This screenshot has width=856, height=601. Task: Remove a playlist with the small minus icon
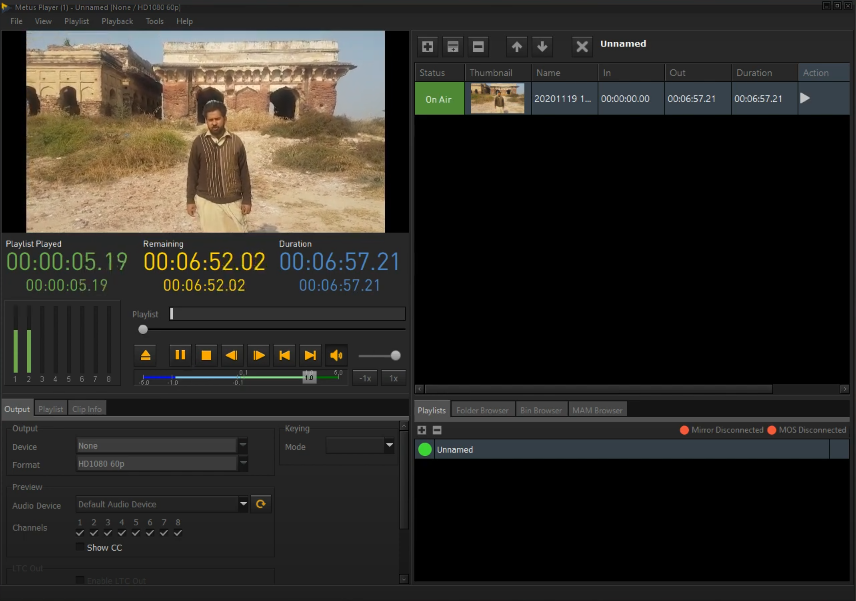(437, 430)
